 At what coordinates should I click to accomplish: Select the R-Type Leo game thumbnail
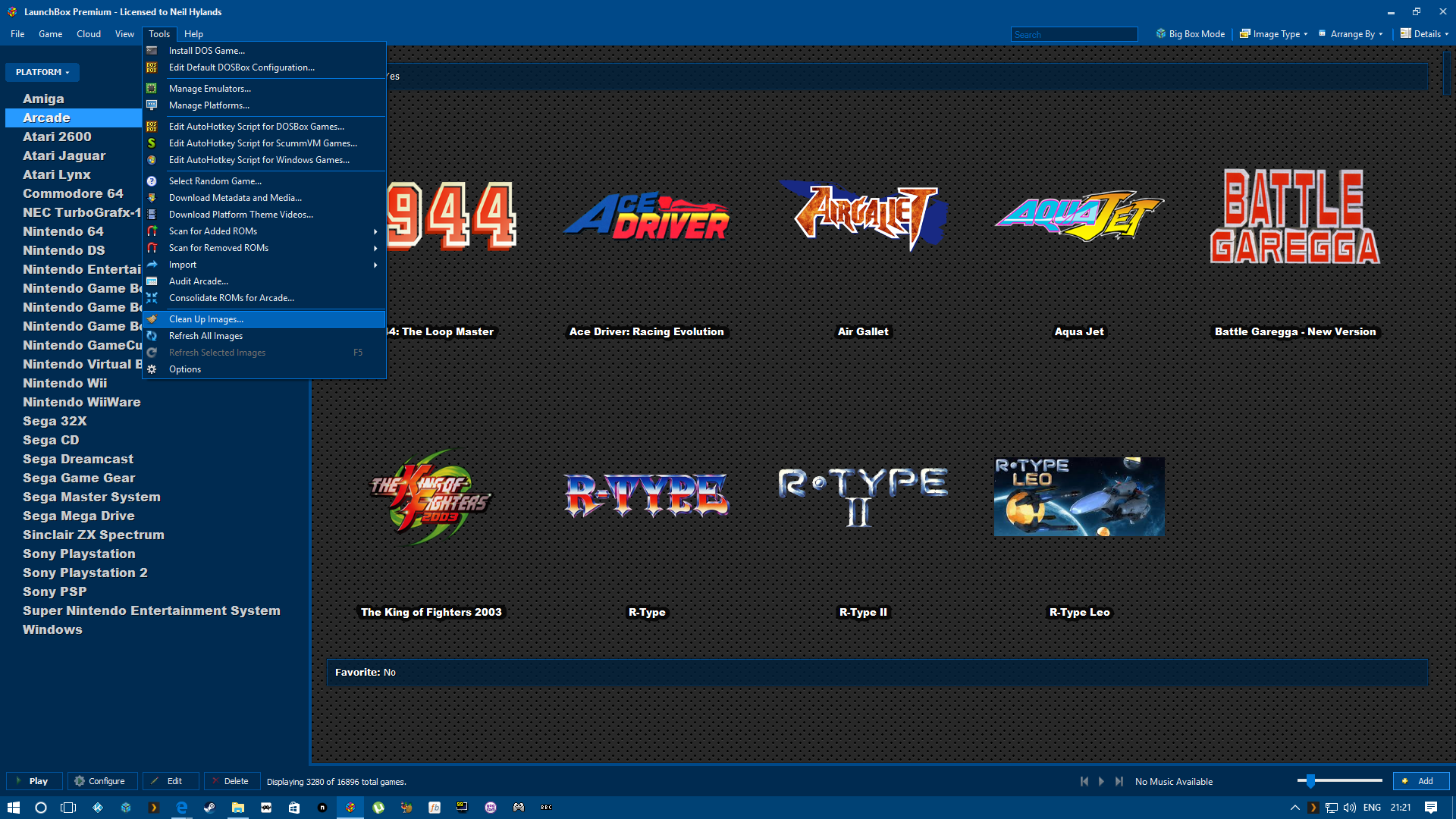pyautogui.click(x=1079, y=497)
